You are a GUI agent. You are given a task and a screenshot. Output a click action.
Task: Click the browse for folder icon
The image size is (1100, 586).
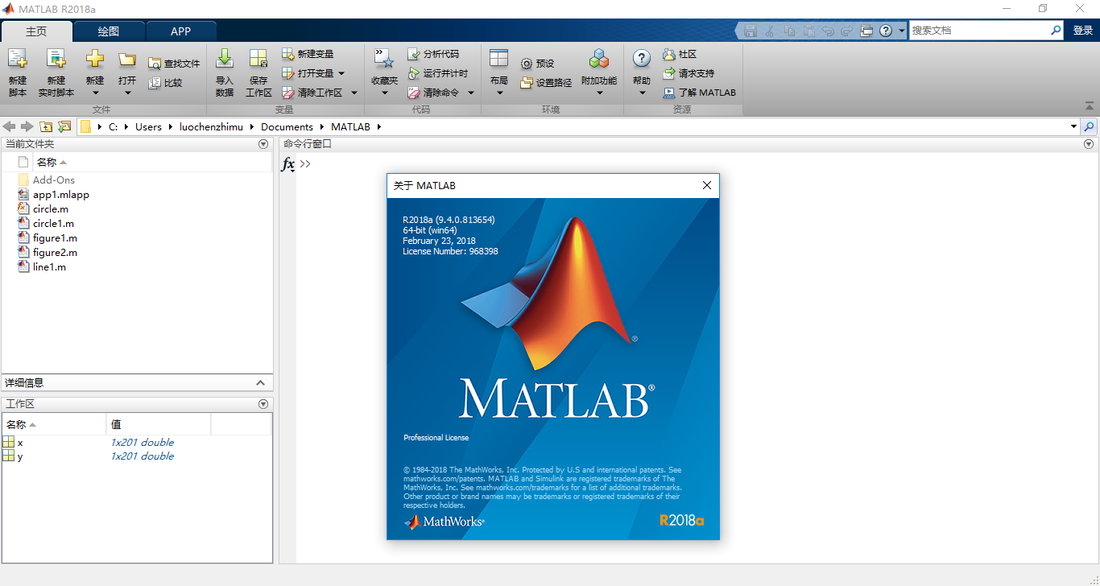[x=65, y=126]
